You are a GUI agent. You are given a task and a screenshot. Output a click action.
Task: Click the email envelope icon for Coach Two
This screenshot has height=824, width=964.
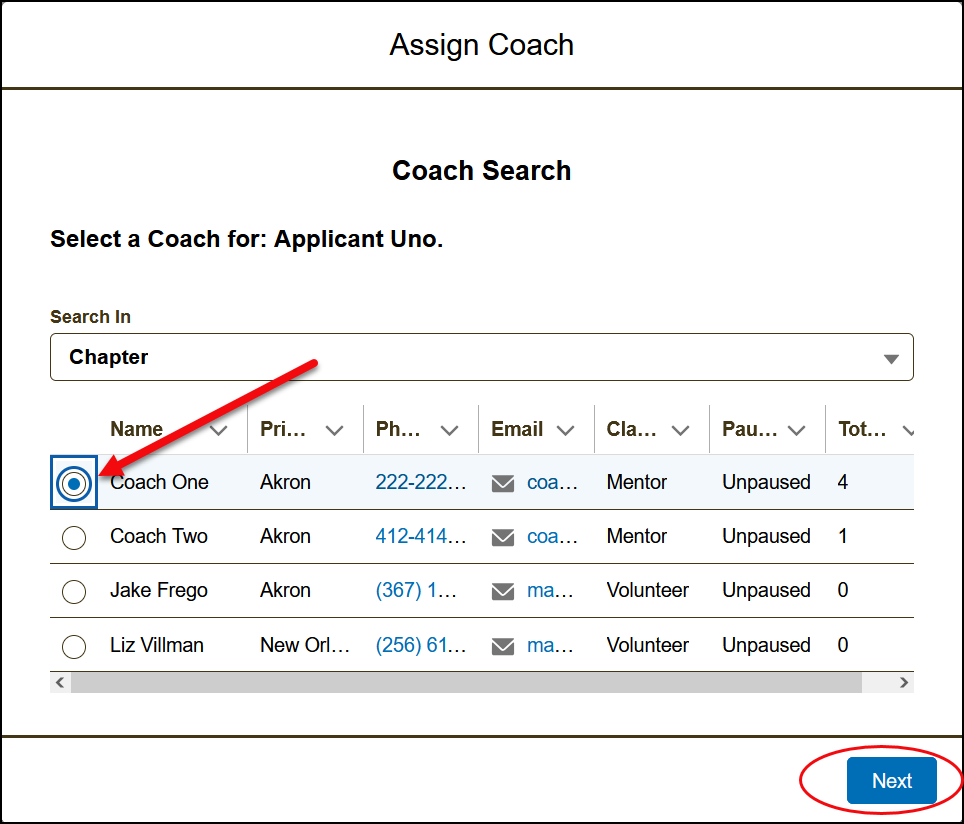(x=503, y=537)
